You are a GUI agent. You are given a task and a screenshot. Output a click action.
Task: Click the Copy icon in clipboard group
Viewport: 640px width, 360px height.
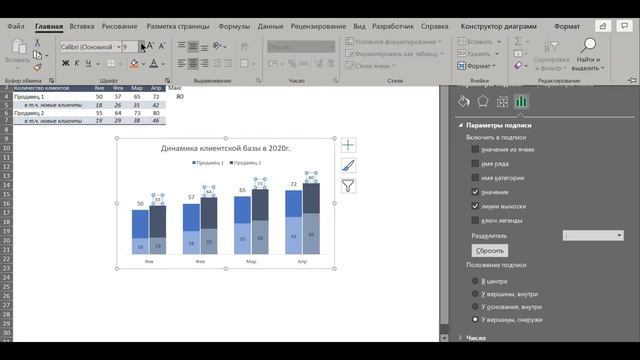tap(38, 55)
